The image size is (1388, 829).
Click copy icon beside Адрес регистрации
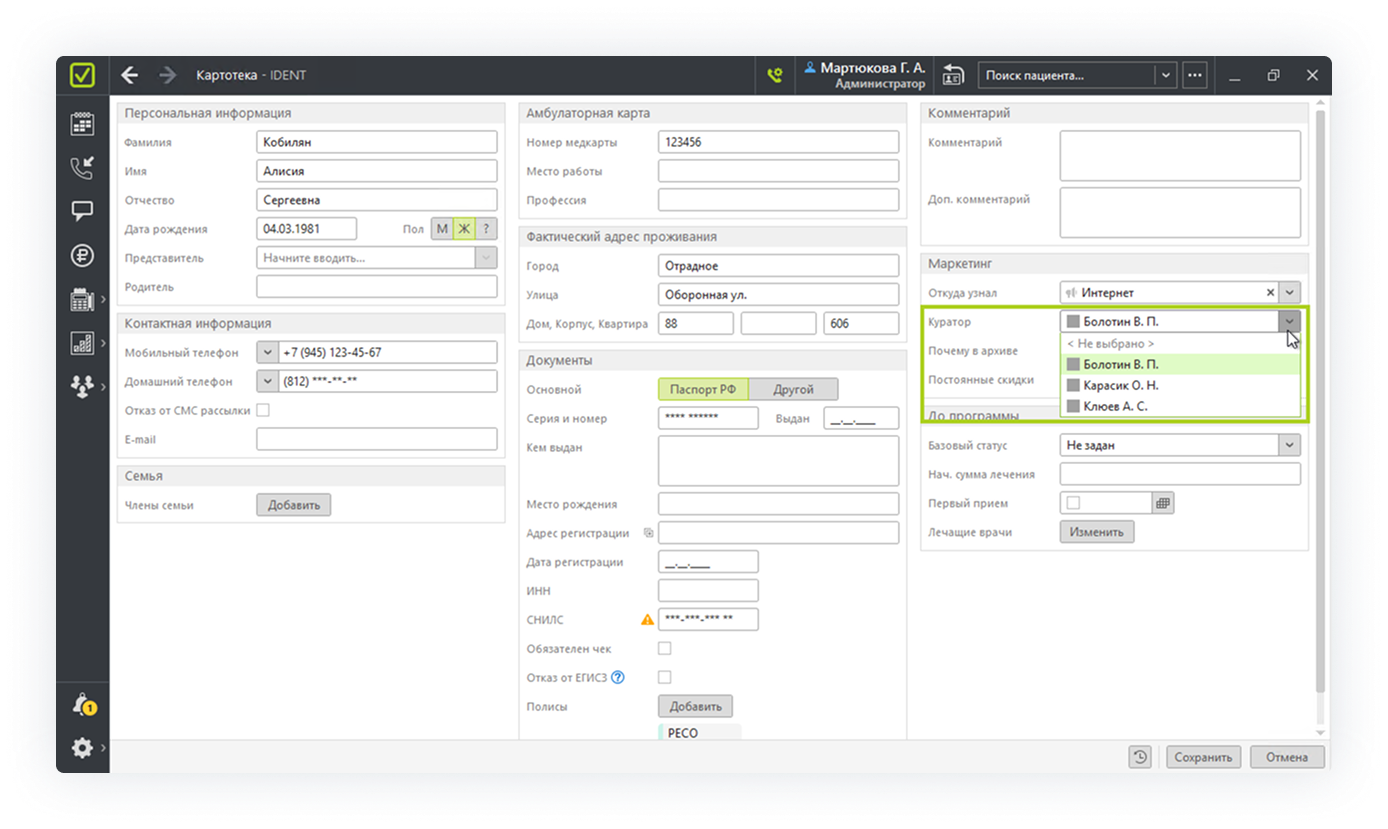pyautogui.click(x=648, y=533)
